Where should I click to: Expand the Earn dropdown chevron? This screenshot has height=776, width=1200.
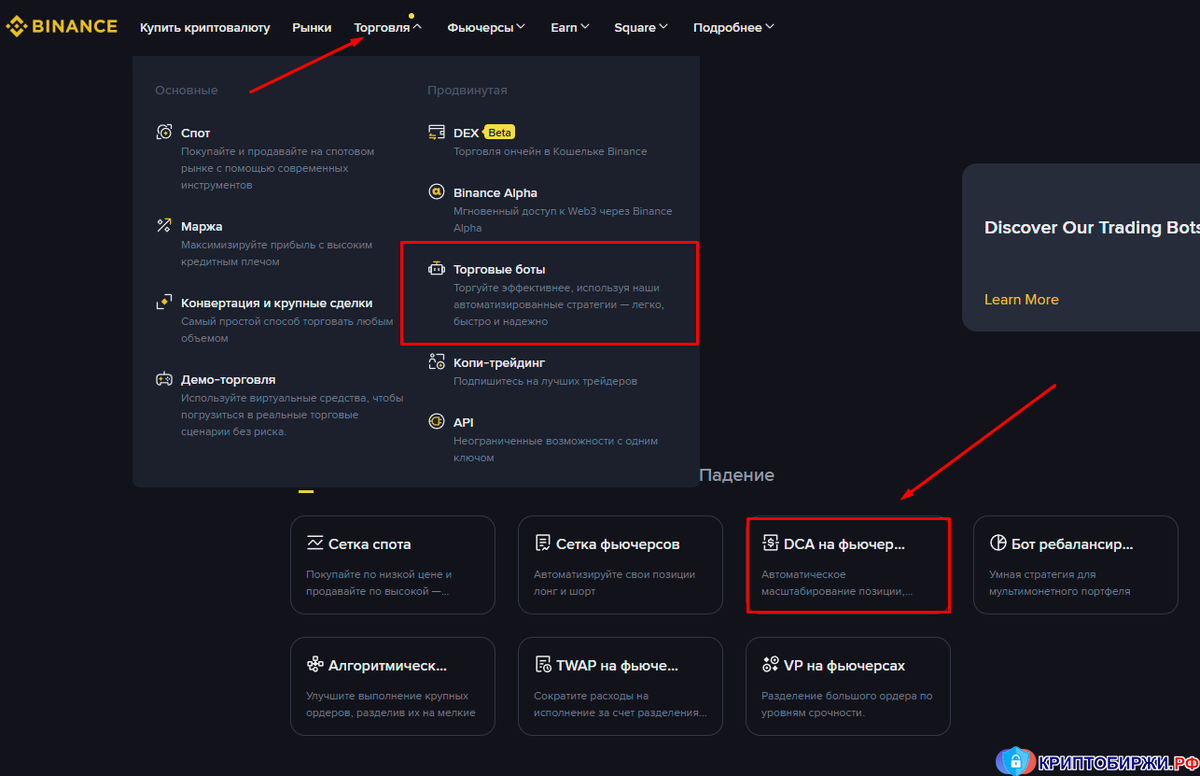585,28
